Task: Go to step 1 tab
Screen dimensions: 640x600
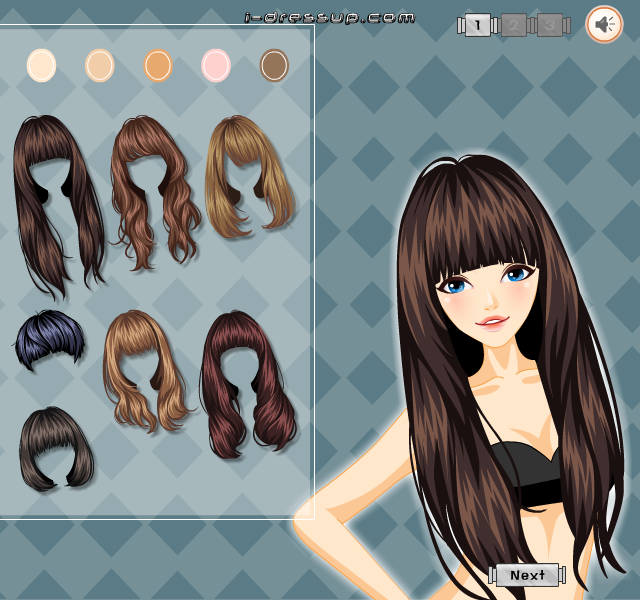Action: tap(477, 25)
